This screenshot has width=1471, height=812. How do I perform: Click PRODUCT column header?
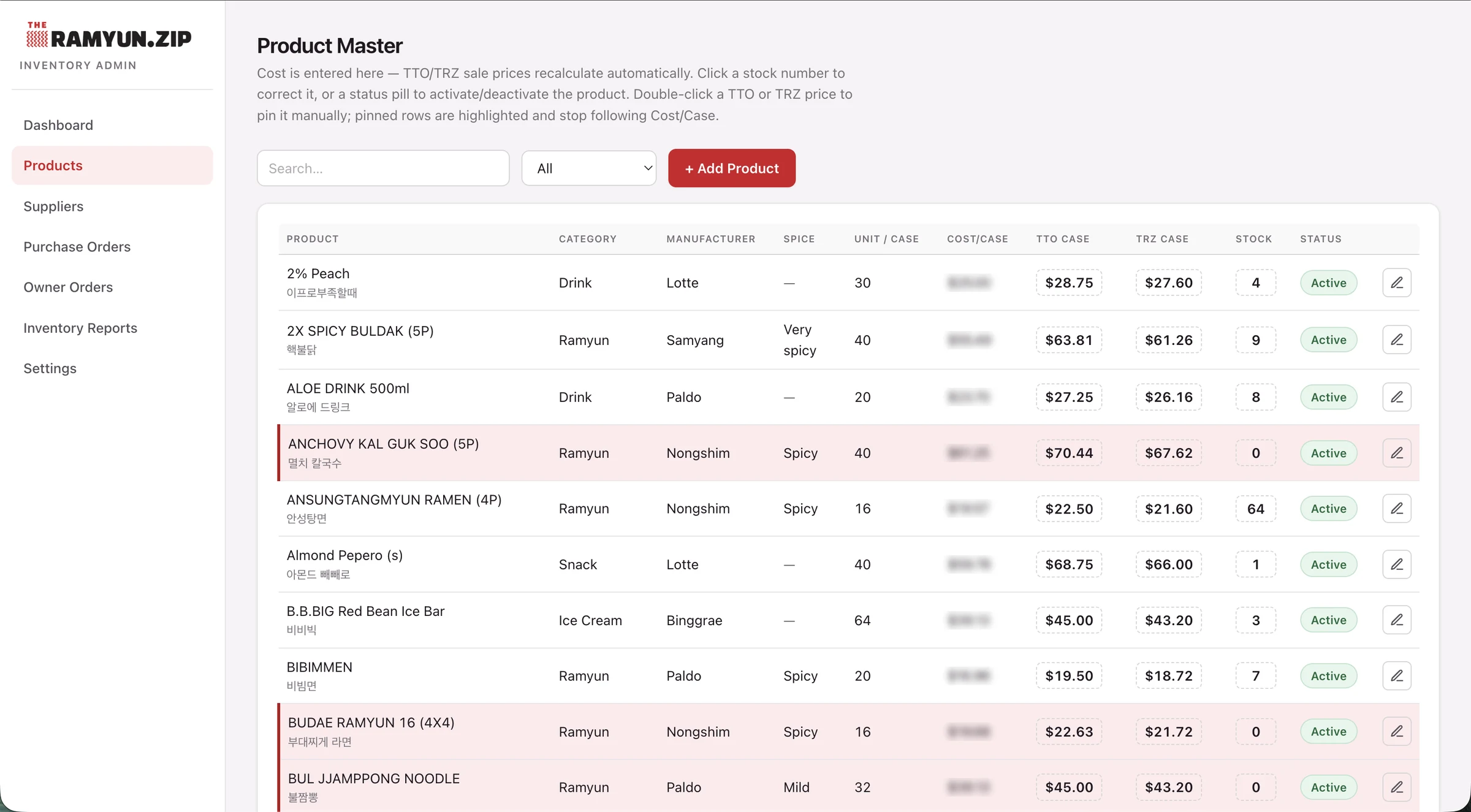click(313, 239)
